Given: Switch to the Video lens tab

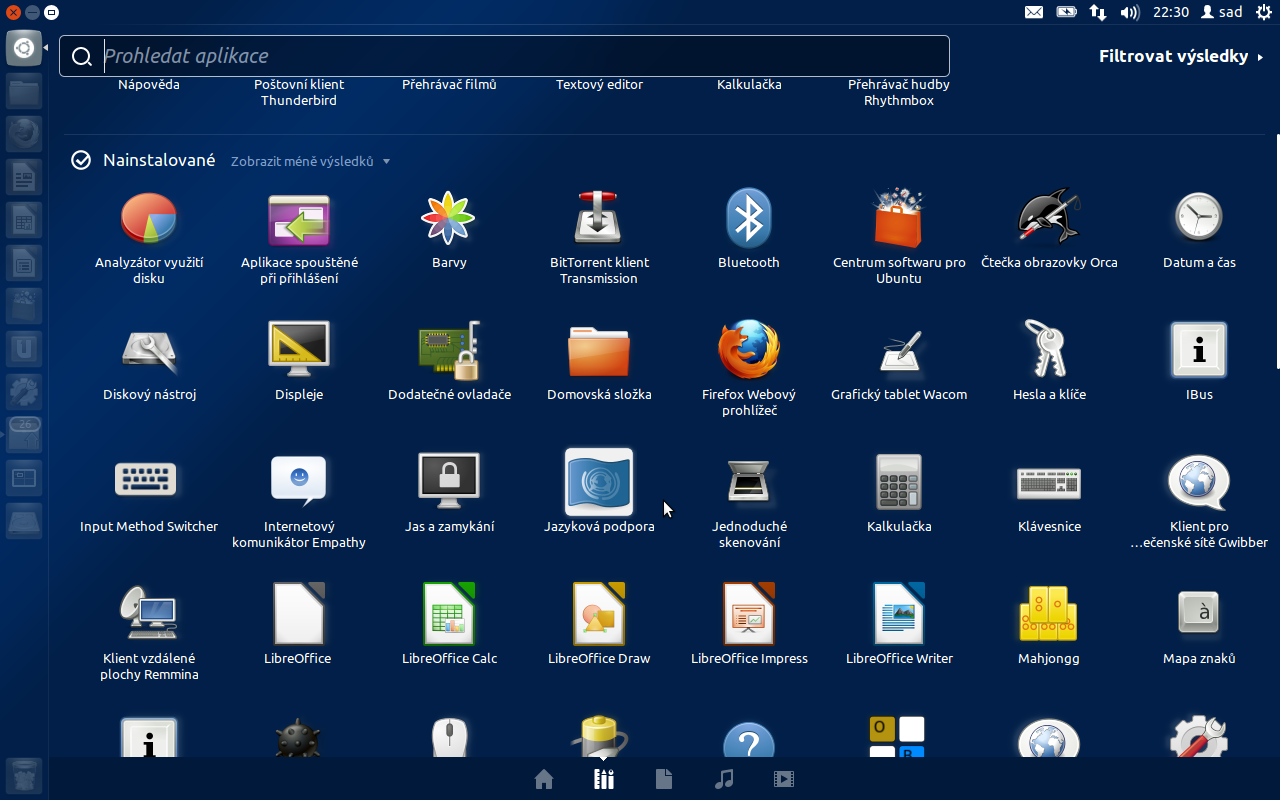Looking at the screenshot, I should (784, 779).
